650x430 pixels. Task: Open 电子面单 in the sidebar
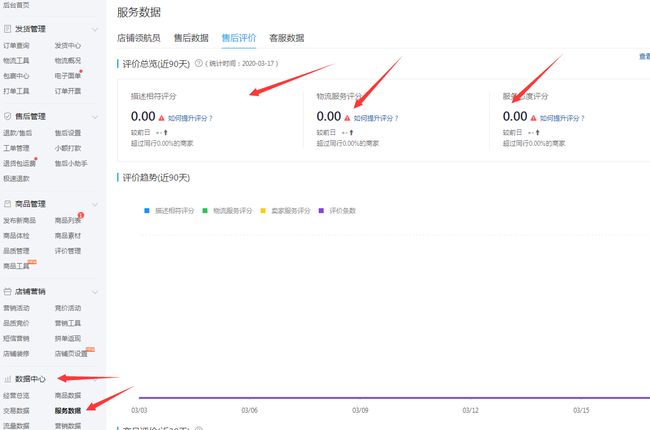pos(68,76)
